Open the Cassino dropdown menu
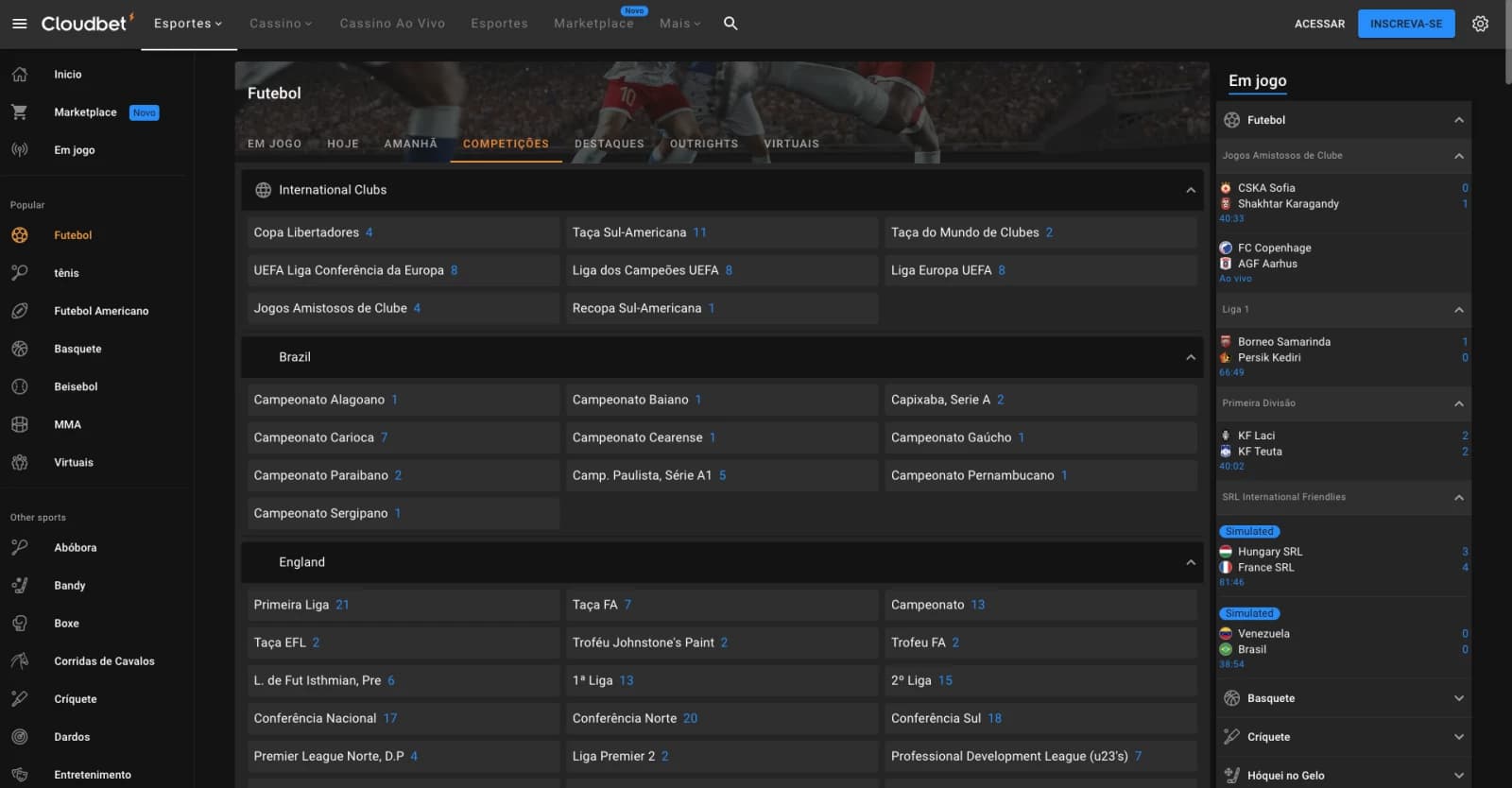 (x=281, y=24)
